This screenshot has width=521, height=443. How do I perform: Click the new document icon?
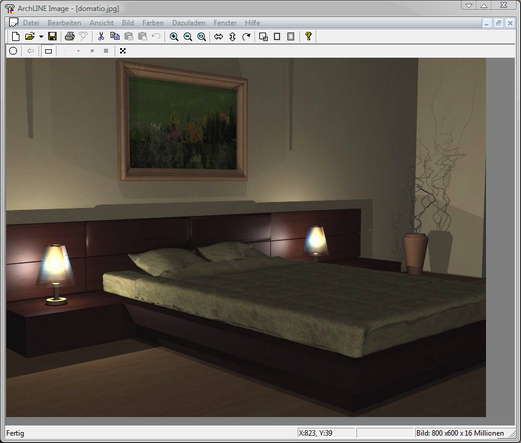(x=15, y=36)
